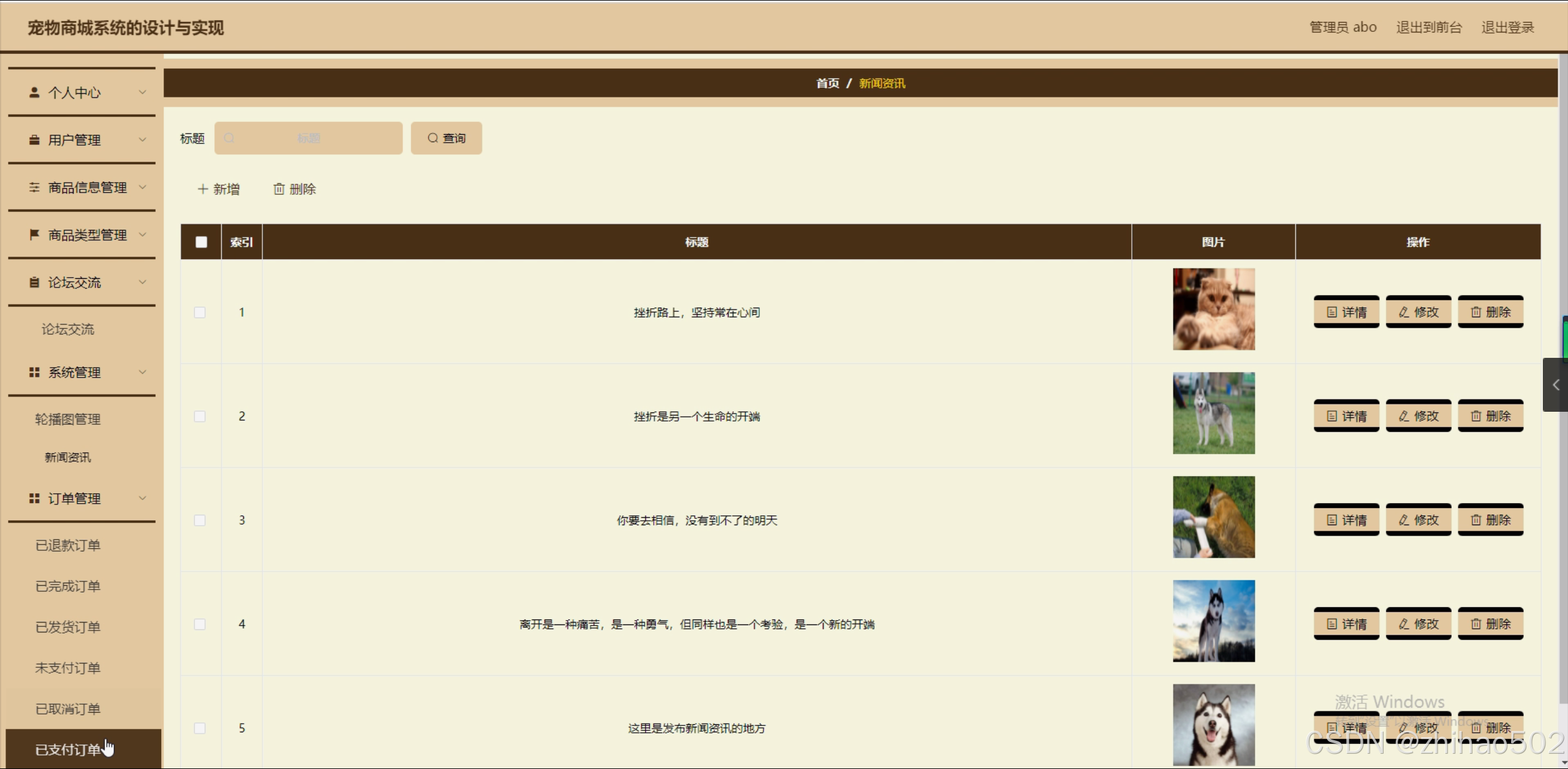Expand the 用户管理 menu chevron

tap(143, 140)
